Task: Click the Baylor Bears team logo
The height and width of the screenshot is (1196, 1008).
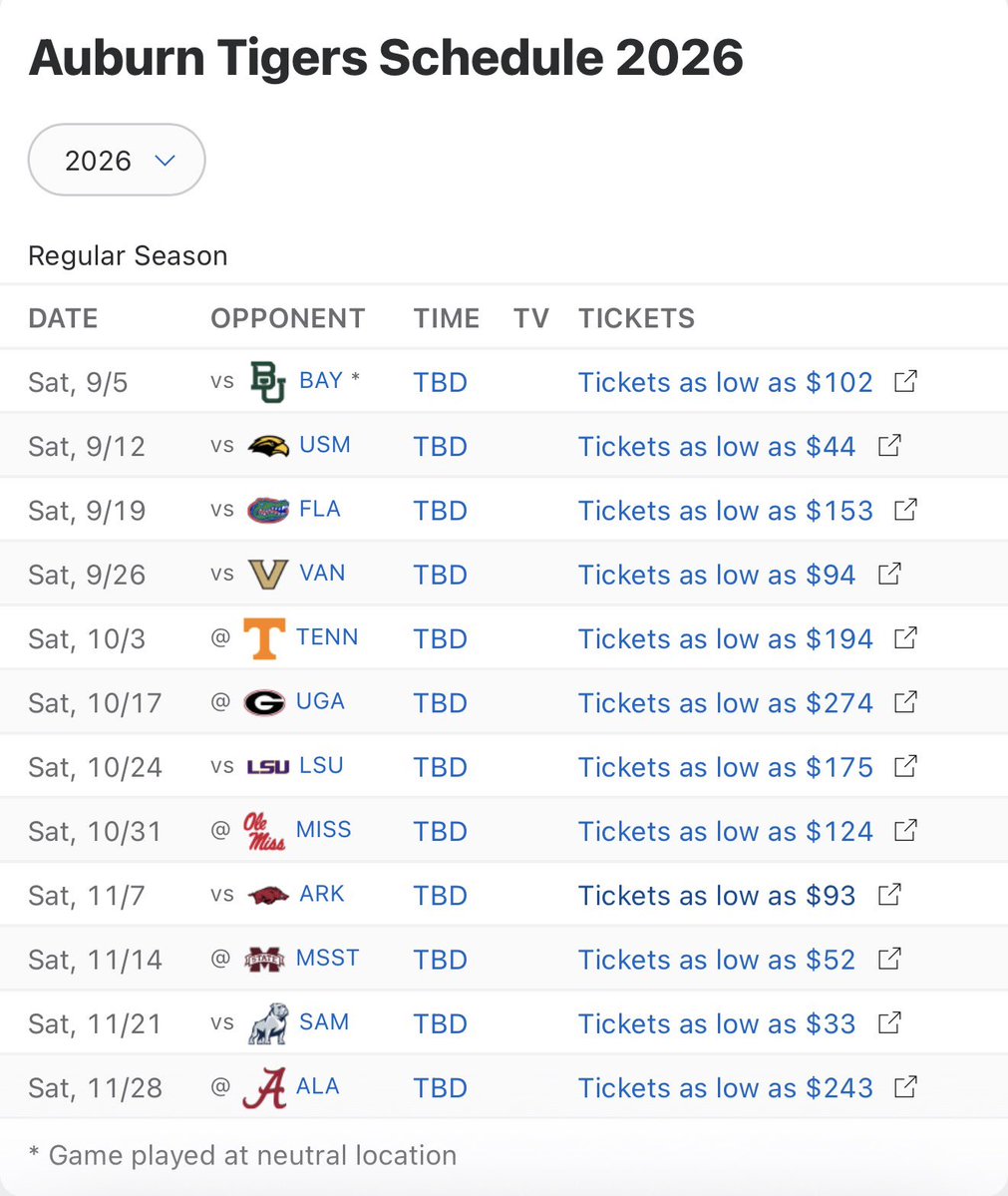Action: tap(267, 382)
